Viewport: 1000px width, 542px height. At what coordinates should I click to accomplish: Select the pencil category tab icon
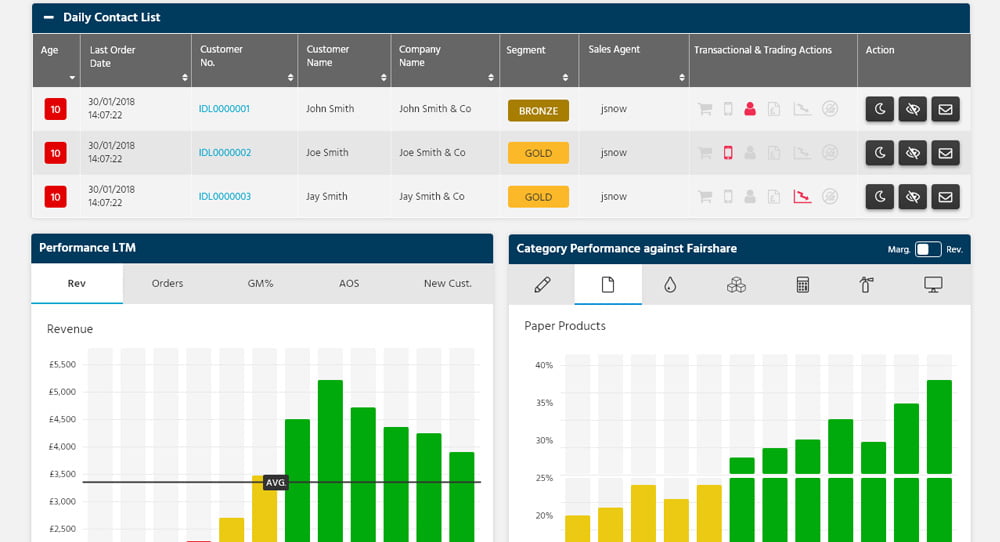[542, 285]
